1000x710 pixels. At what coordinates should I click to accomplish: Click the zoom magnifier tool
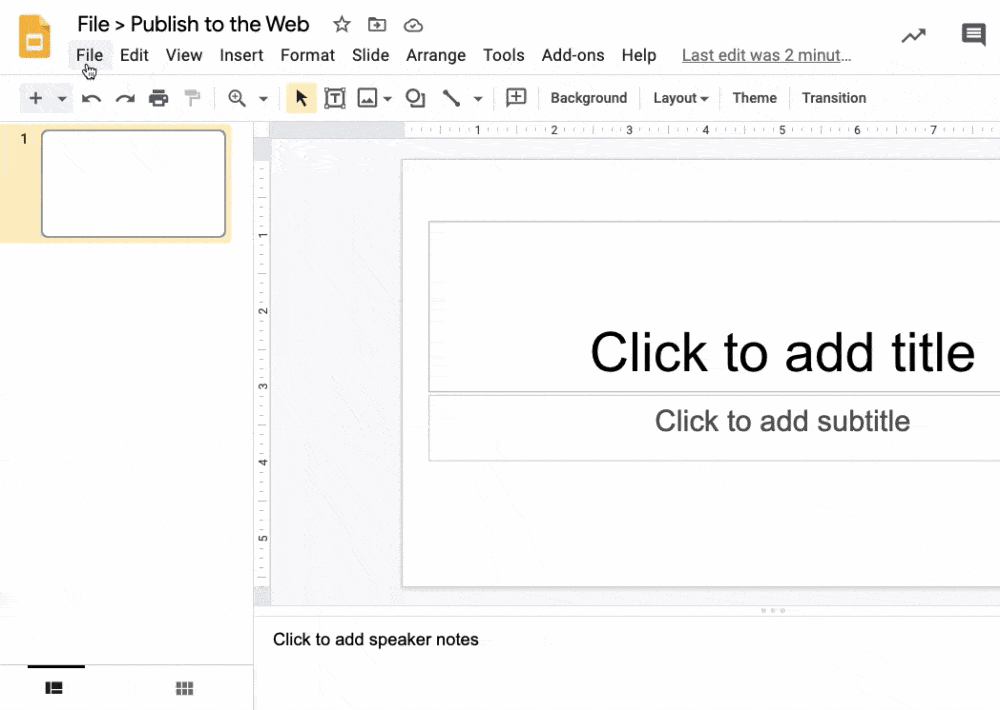(237, 98)
